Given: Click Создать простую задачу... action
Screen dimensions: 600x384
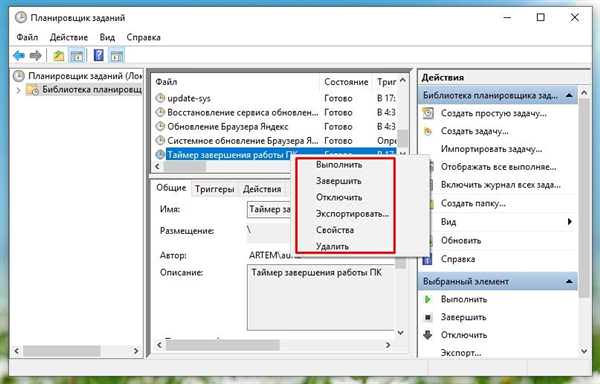Looking at the screenshot, I should point(494,113).
